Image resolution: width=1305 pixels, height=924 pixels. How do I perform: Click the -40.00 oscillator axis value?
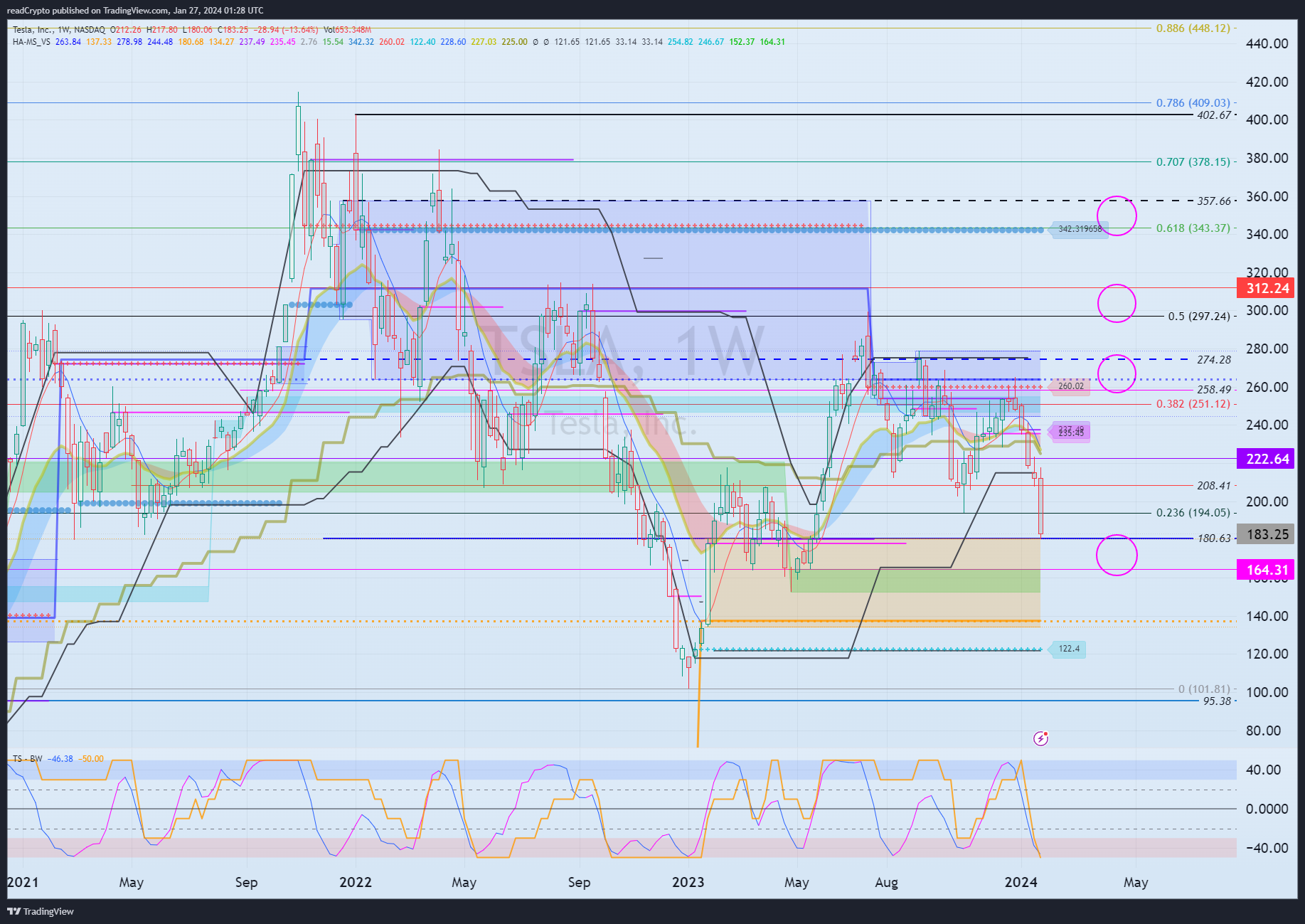[1267, 849]
